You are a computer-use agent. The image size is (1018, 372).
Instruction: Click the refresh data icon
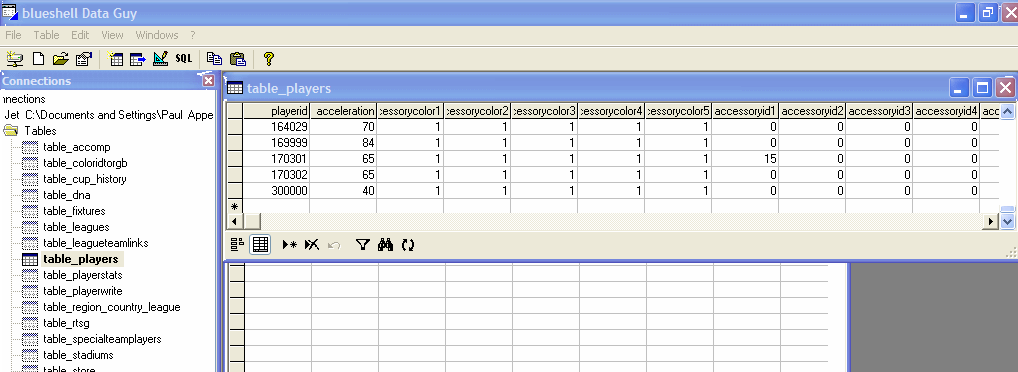click(x=408, y=245)
